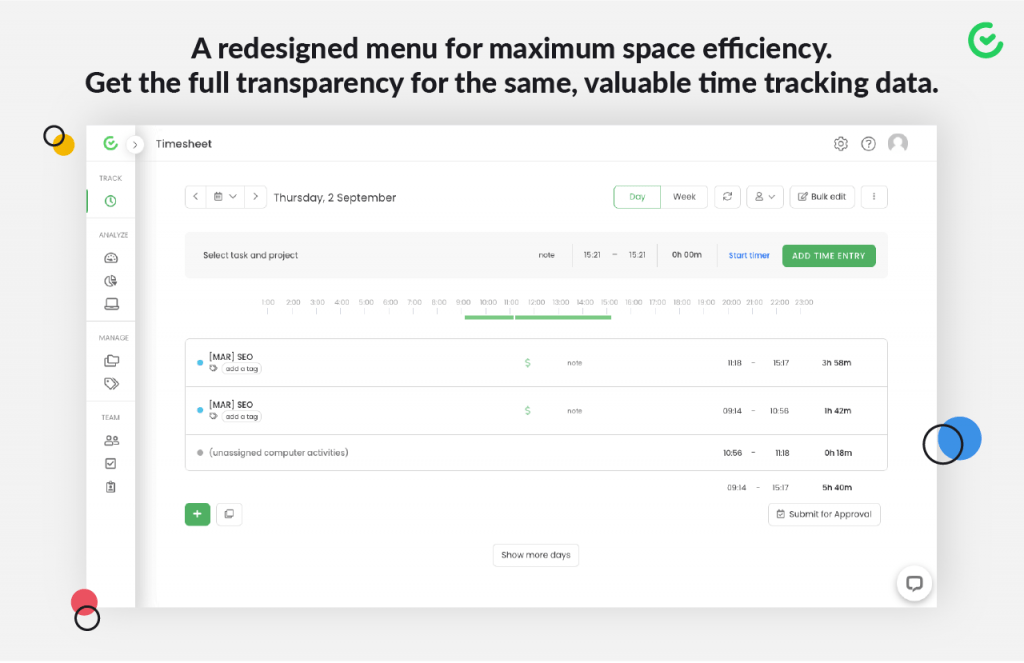The image size is (1024, 663).
Task: Open the team users icon
Action: tap(111, 440)
